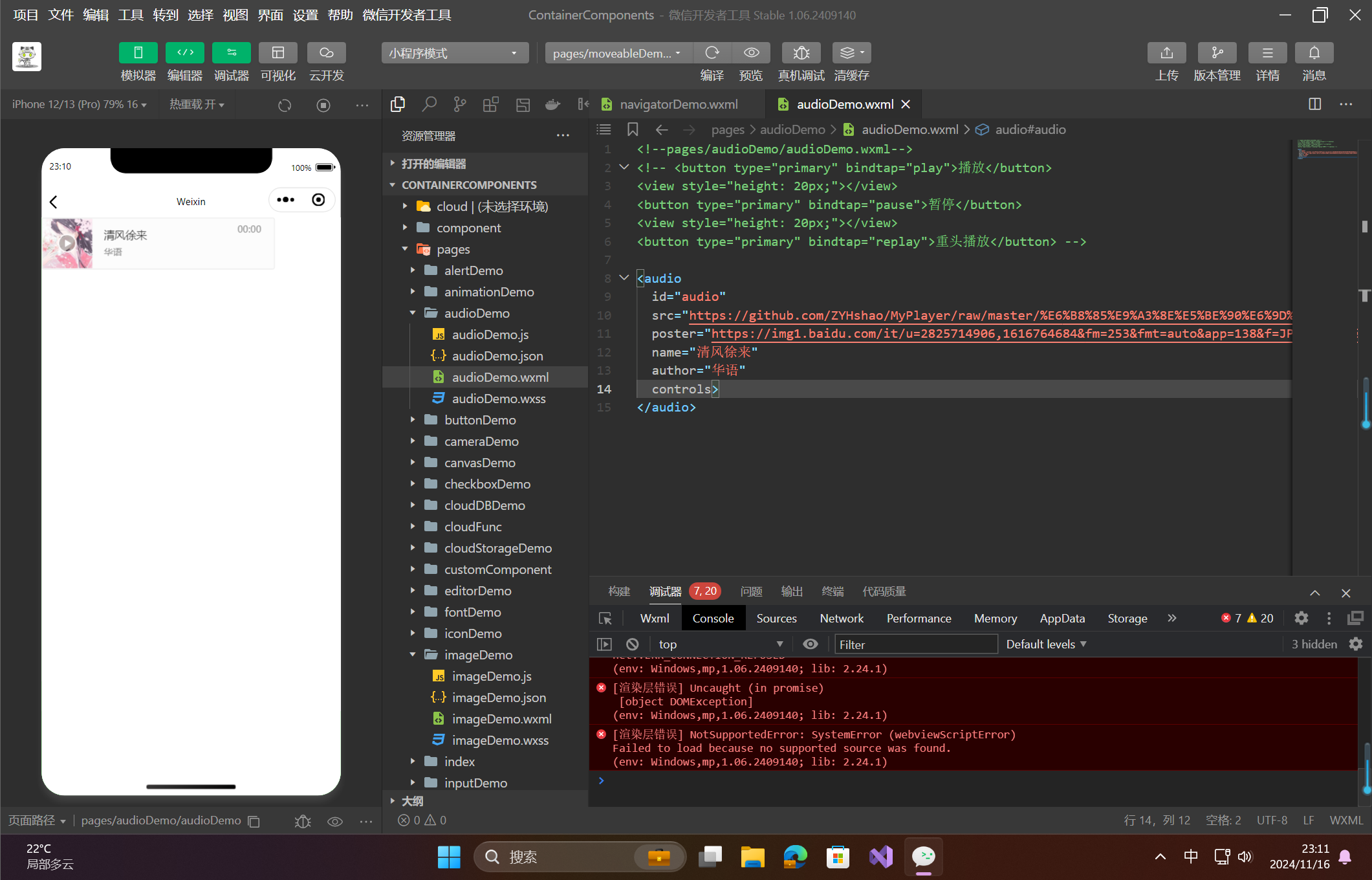1372x880 pixels.
Task: Open the mini program mode dropdown
Action: pyautogui.click(x=453, y=53)
